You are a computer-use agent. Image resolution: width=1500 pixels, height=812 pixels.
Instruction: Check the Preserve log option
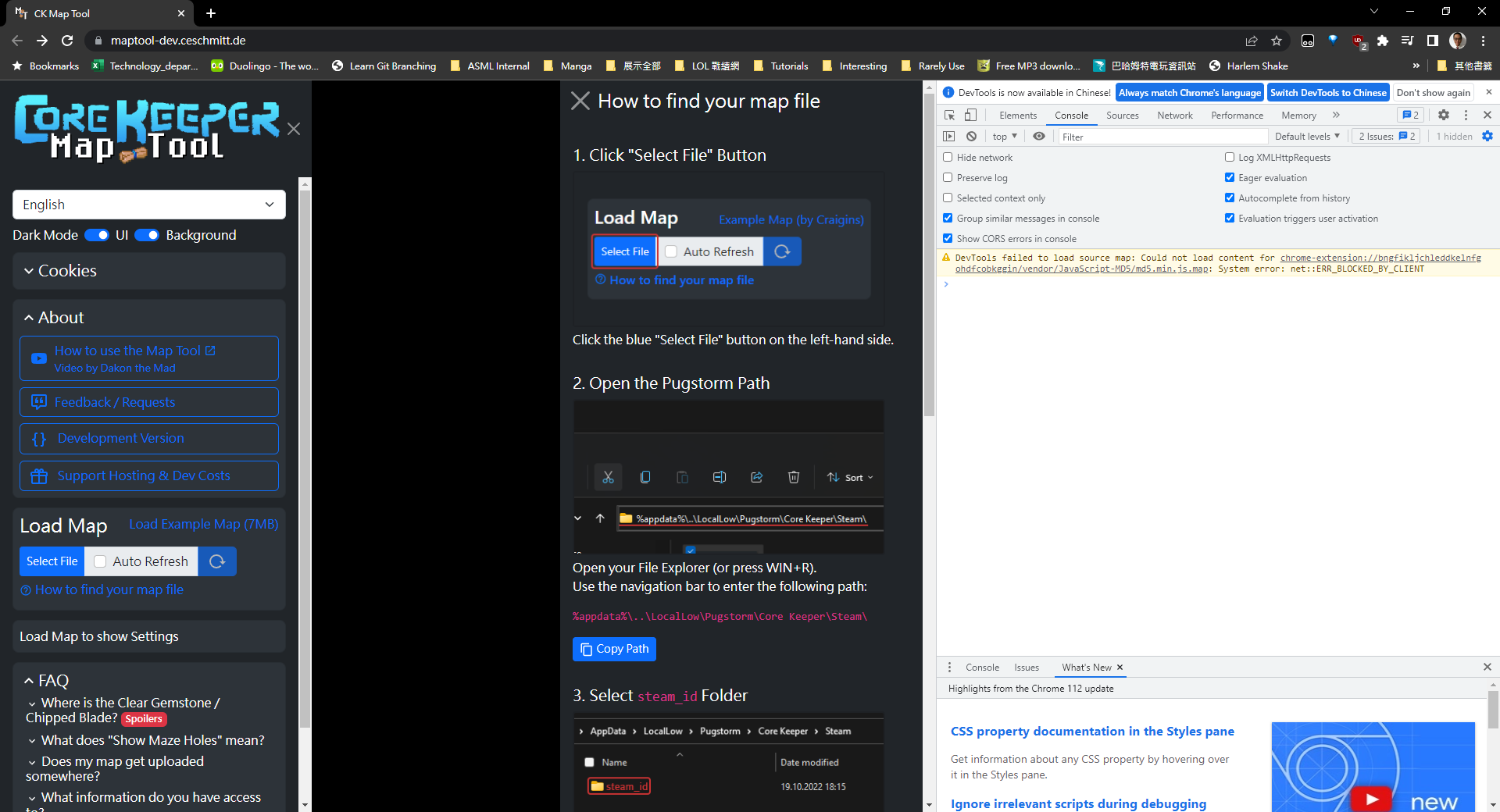click(948, 177)
